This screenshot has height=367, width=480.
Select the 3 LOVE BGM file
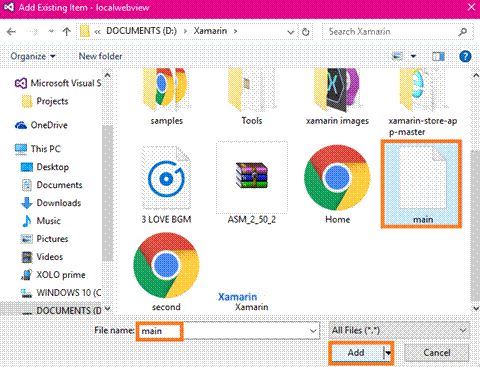[166, 185]
